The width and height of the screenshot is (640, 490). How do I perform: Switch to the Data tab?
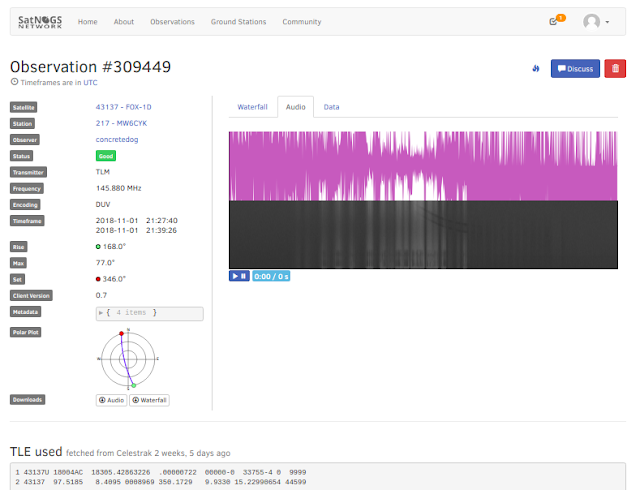coord(331,107)
